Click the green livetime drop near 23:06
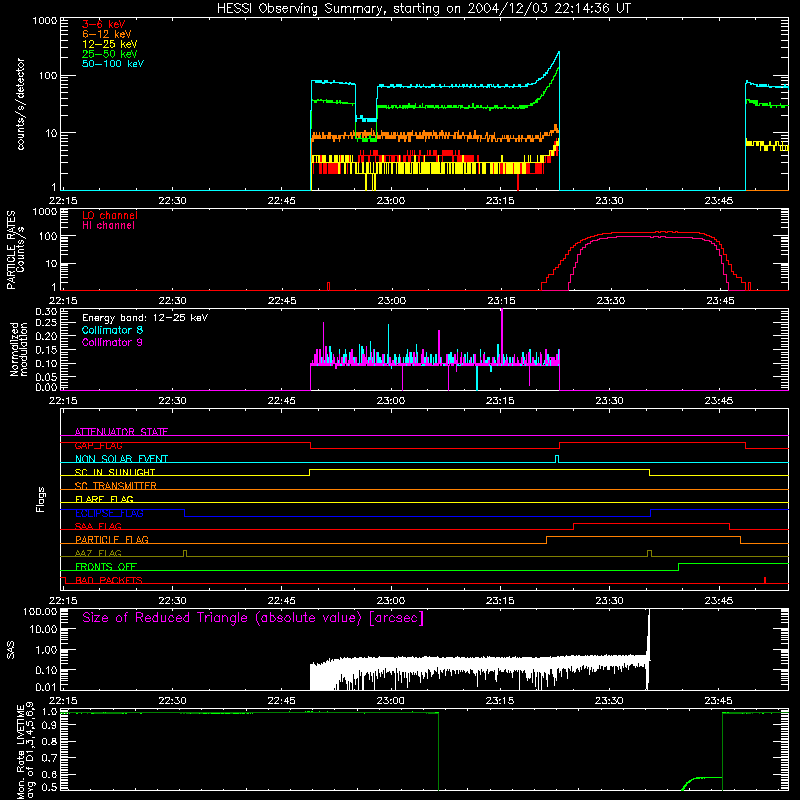 click(438, 751)
